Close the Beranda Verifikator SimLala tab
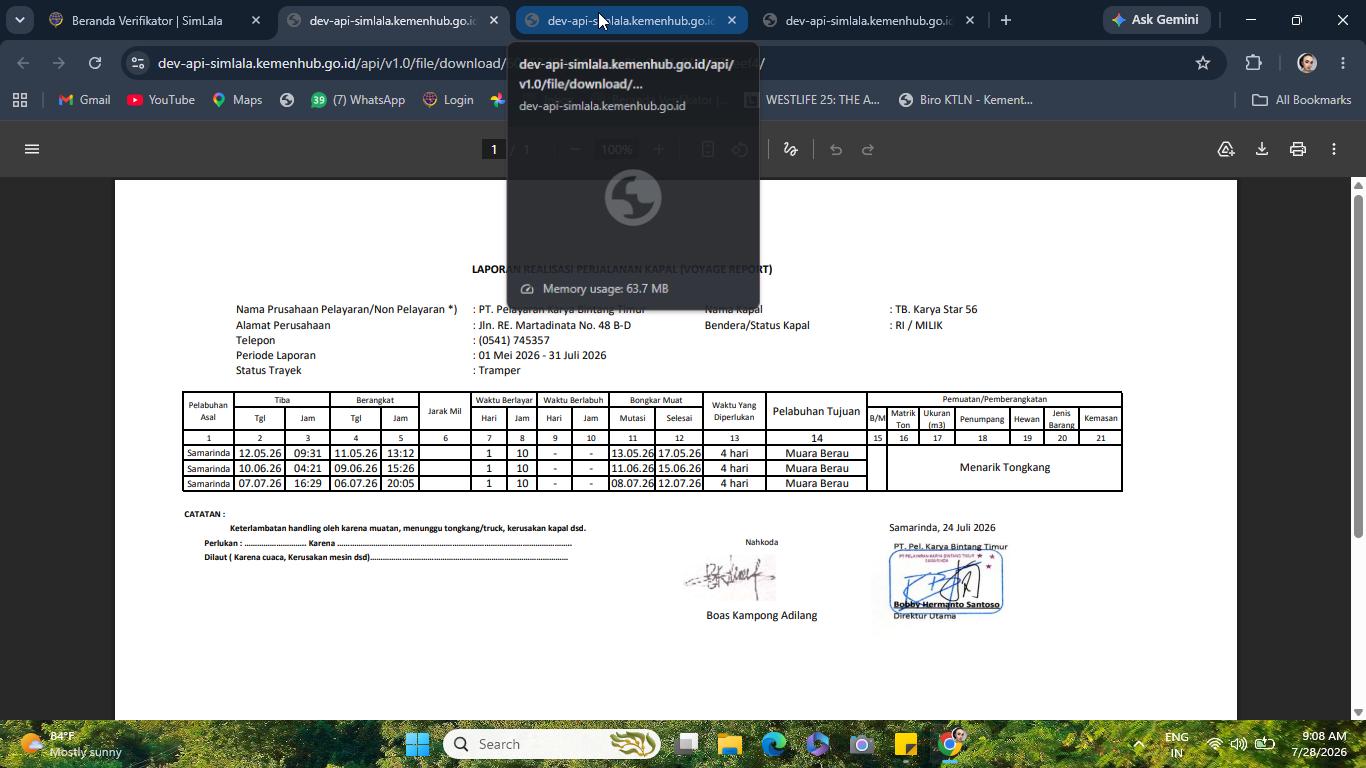The width and height of the screenshot is (1366, 768). [256, 20]
